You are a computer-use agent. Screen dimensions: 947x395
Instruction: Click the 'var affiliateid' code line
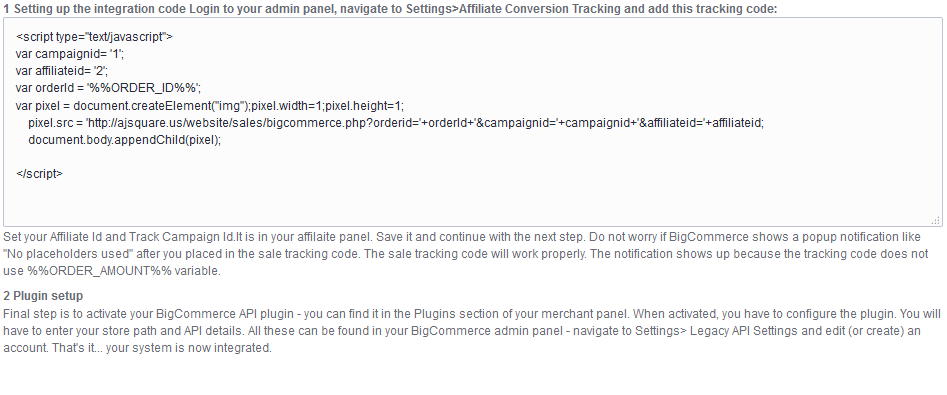(62, 71)
